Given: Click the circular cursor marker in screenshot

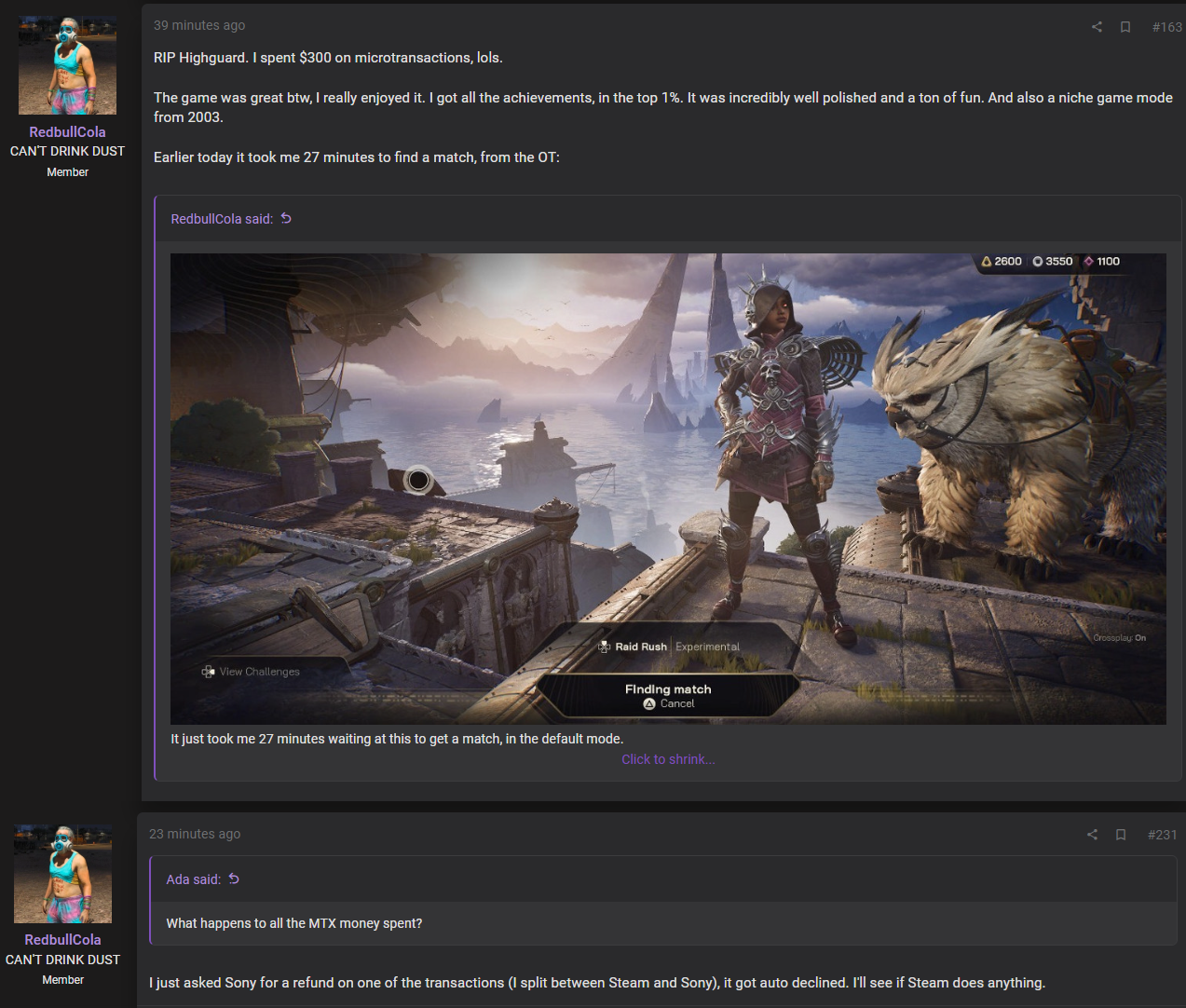Looking at the screenshot, I should [x=418, y=480].
